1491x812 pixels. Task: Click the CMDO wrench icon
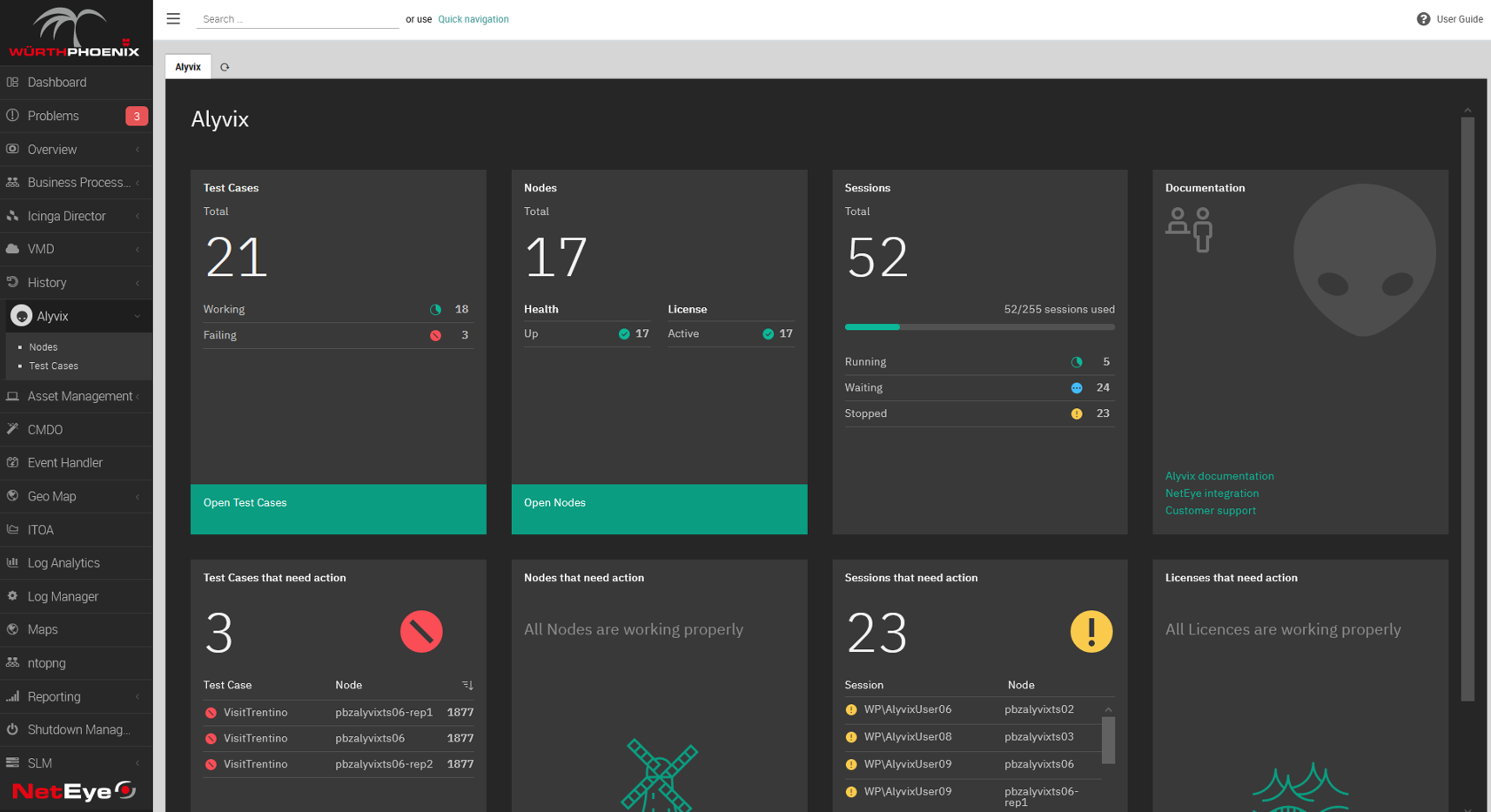12,429
